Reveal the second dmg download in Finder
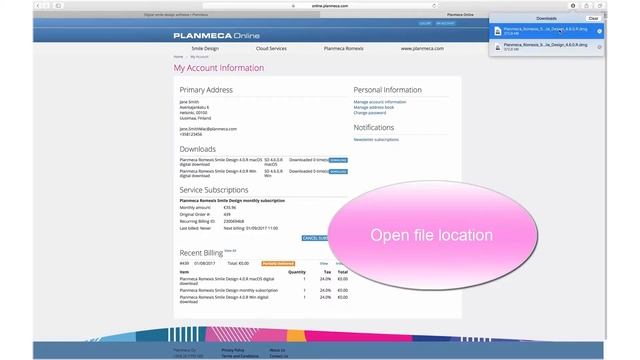640x360 pixels. tap(599, 47)
